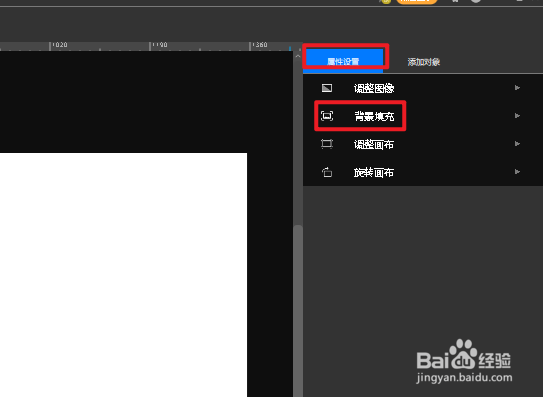Switch to the 属性设置 tab
The image size is (543, 397).
(x=343, y=61)
